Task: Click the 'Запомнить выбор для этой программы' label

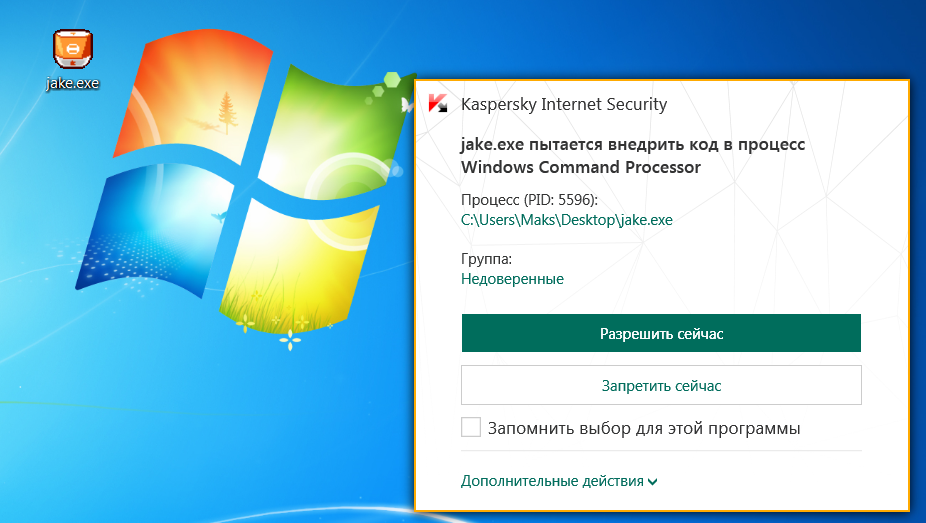Action: 644,428
